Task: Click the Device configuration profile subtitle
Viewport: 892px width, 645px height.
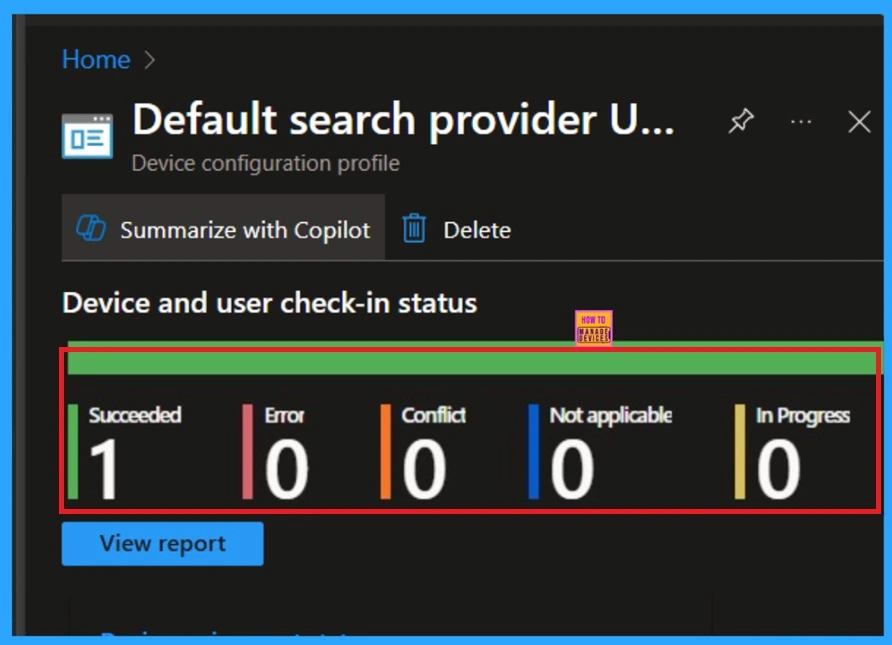Action: 266,163
